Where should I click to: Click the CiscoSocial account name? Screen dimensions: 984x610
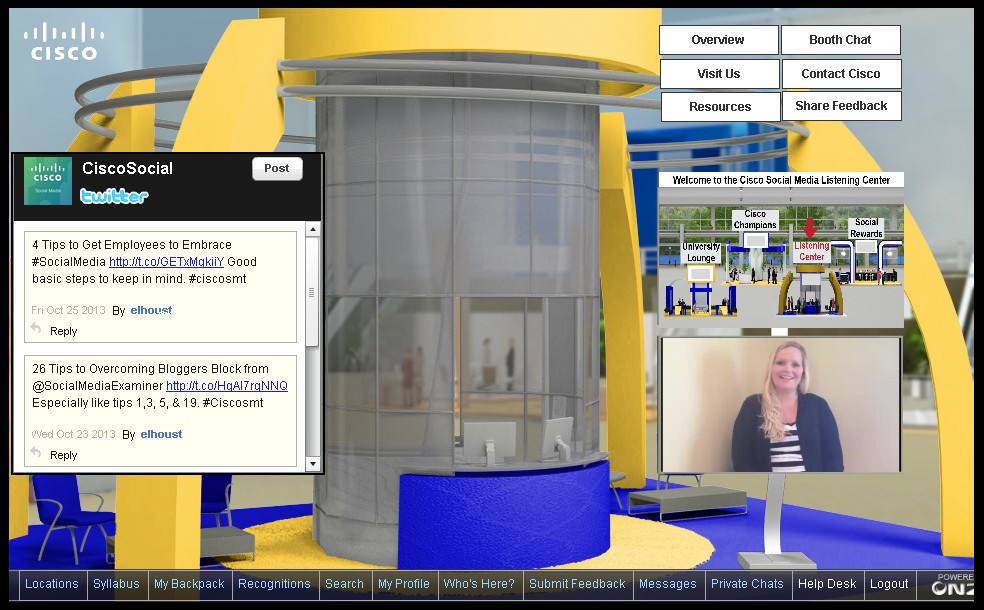pyautogui.click(x=127, y=168)
